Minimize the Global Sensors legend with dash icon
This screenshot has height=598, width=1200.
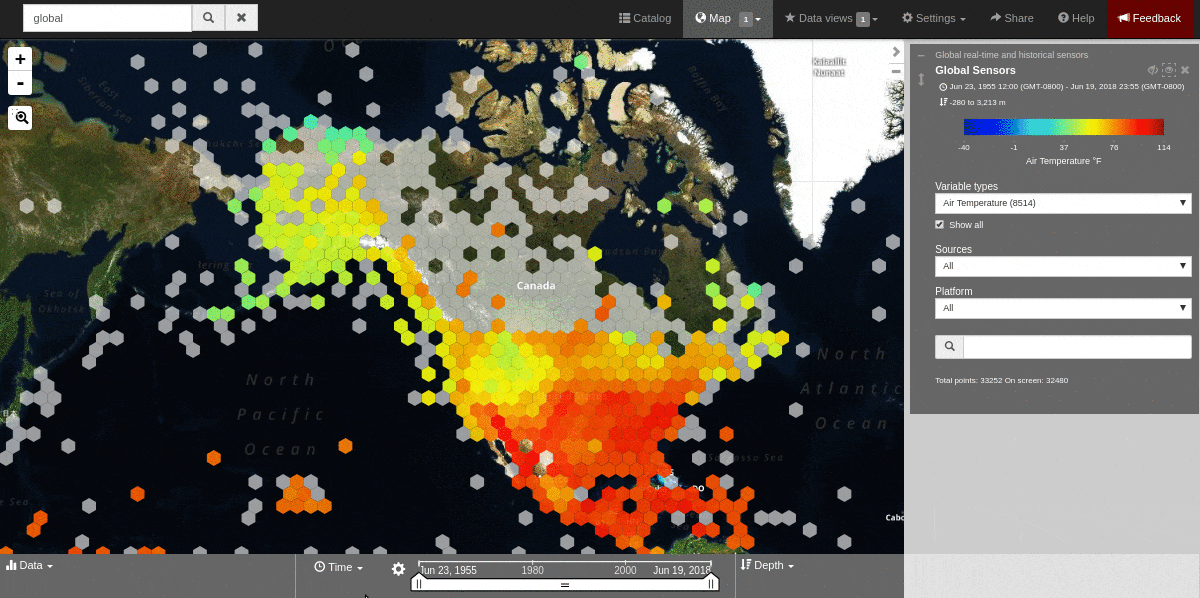tap(921, 55)
